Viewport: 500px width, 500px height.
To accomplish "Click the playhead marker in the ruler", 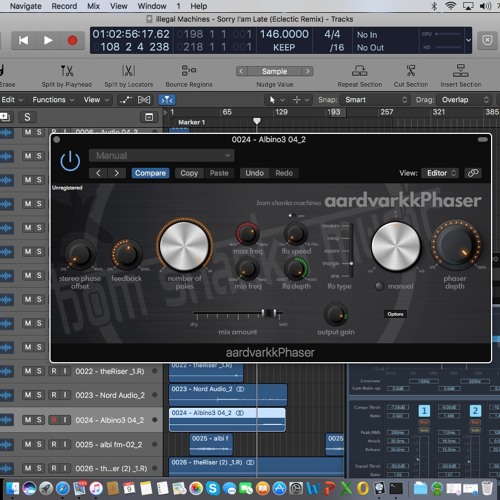I will 257,121.
